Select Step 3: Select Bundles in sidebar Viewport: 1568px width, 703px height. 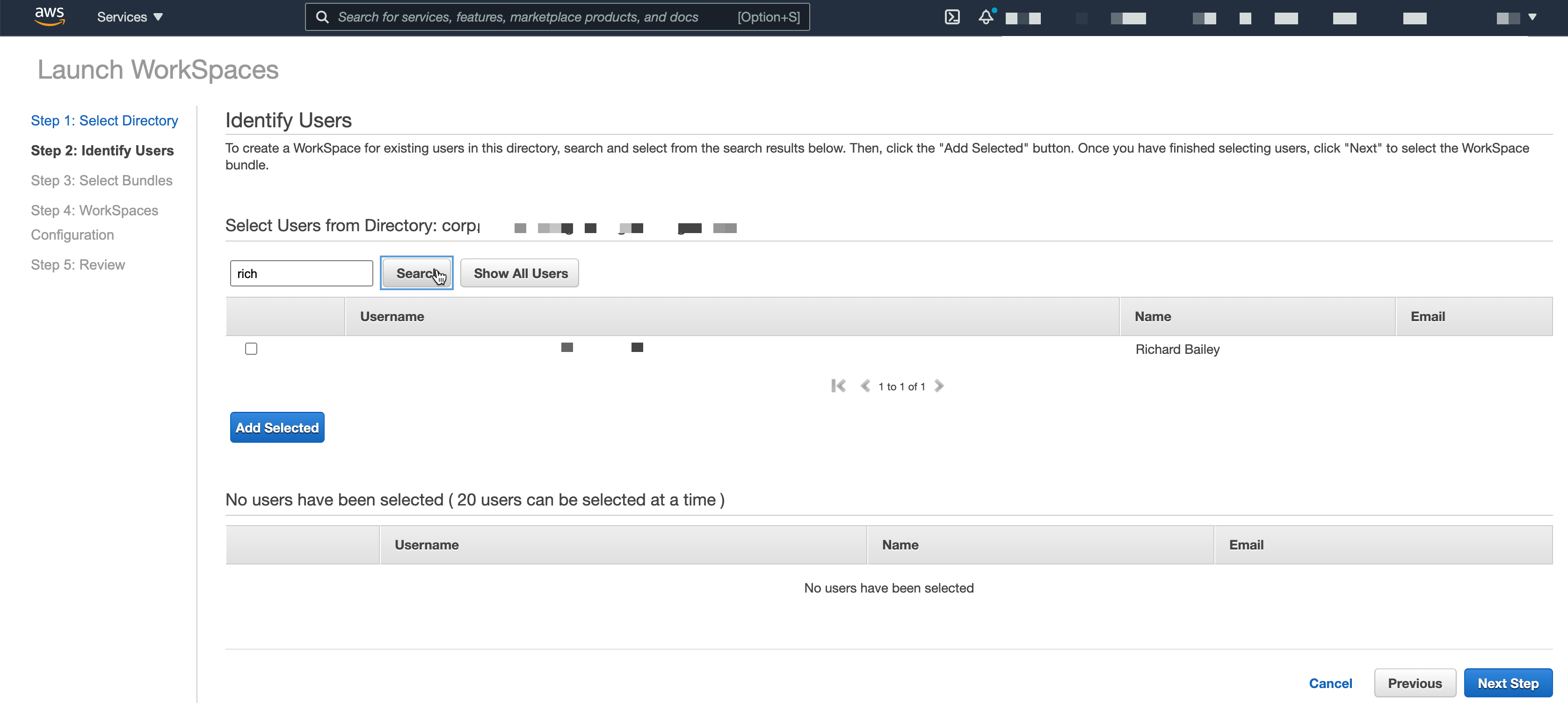tap(102, 180)
